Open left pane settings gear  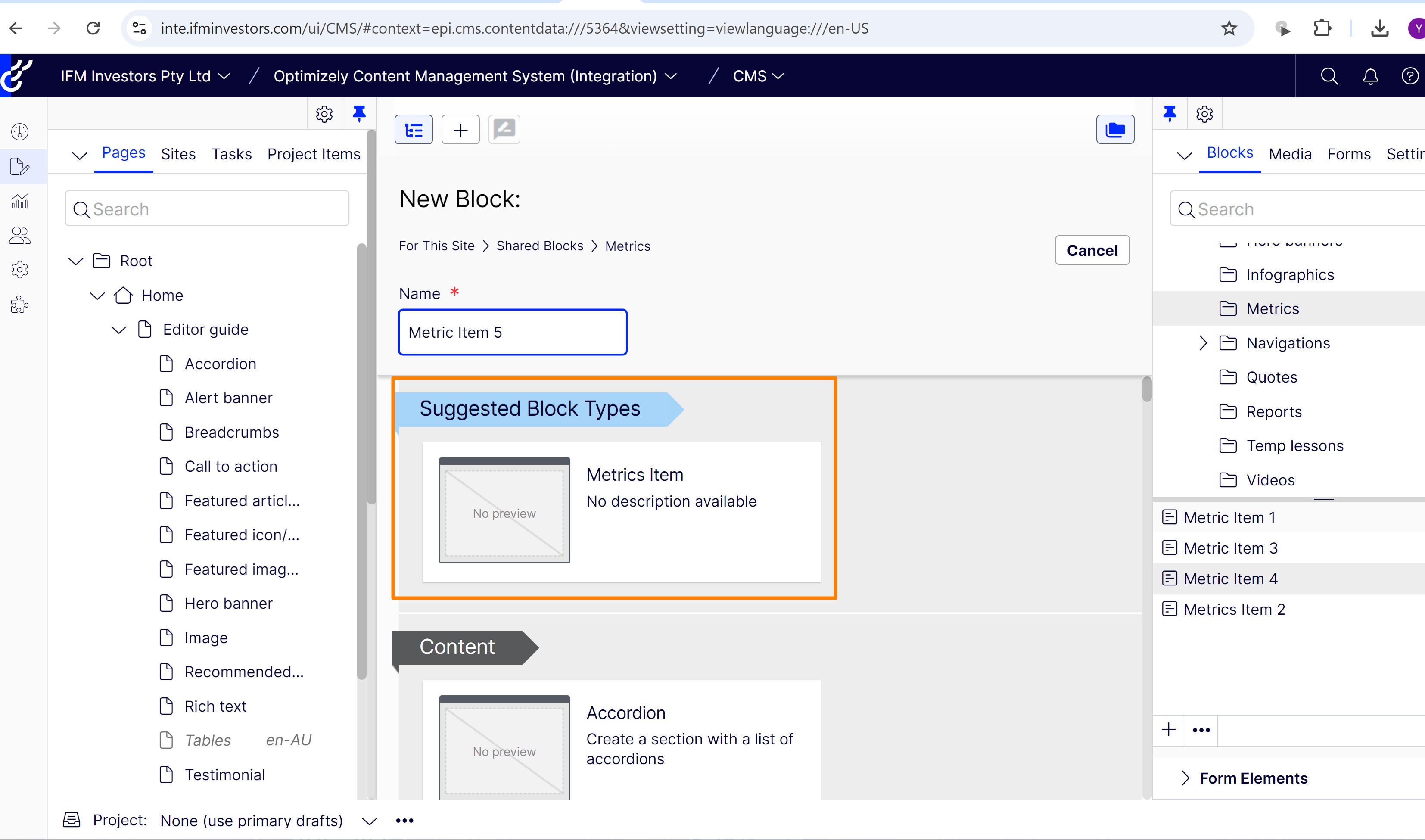(324, 114)
